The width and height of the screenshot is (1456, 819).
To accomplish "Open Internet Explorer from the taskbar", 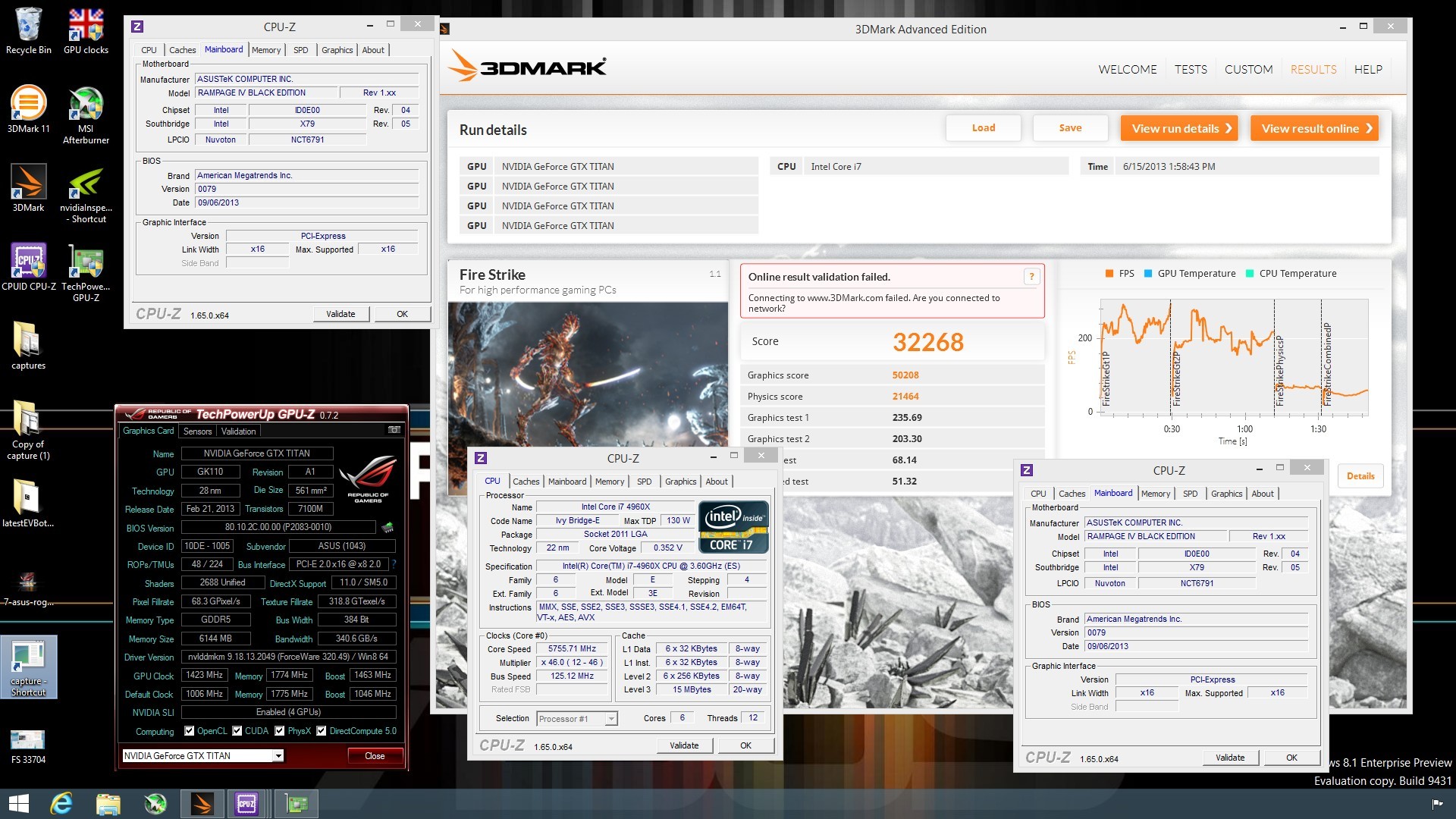I will 61,804.
